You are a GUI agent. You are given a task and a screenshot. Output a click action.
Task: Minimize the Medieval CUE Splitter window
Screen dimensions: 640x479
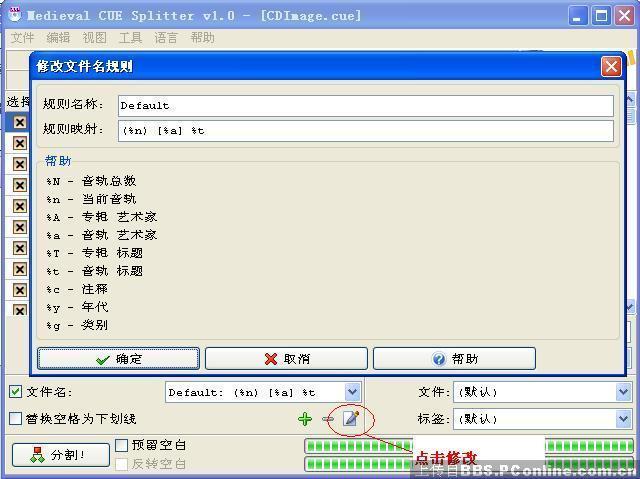coord(577,16)
